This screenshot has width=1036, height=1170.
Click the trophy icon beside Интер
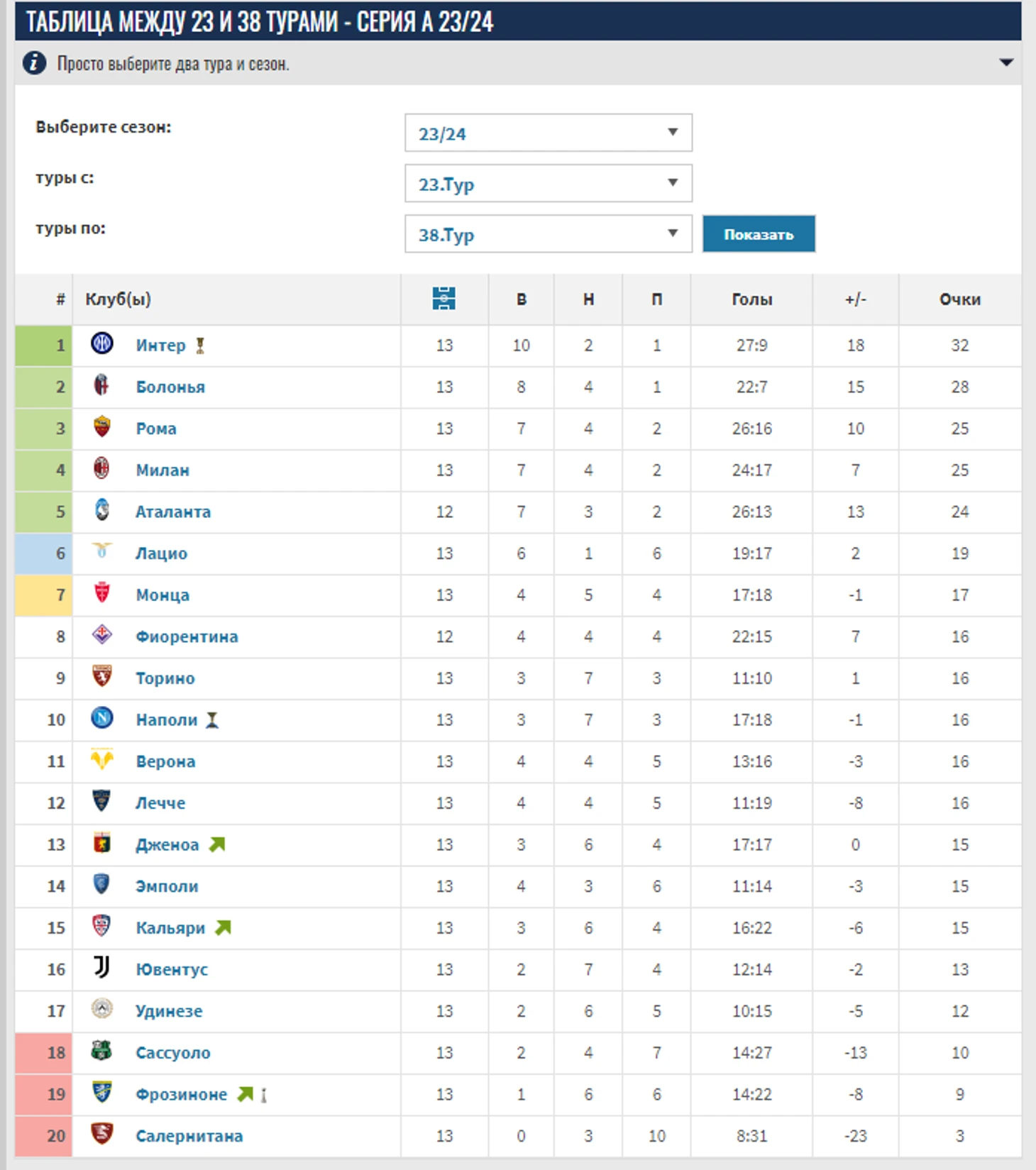[x=200, y=346]
